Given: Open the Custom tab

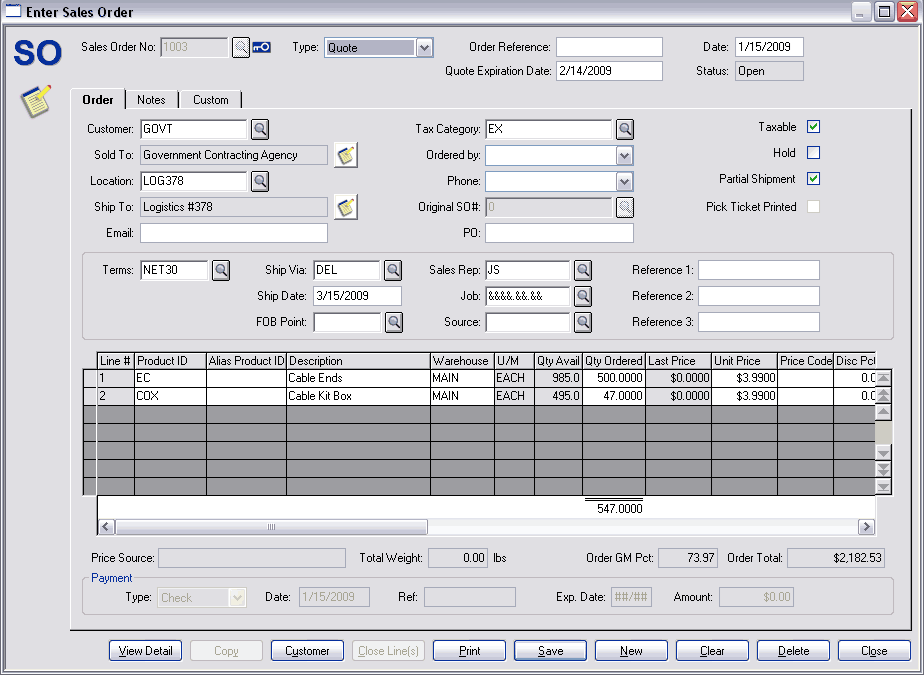Looking at the screenshot, I should point(210,100).
